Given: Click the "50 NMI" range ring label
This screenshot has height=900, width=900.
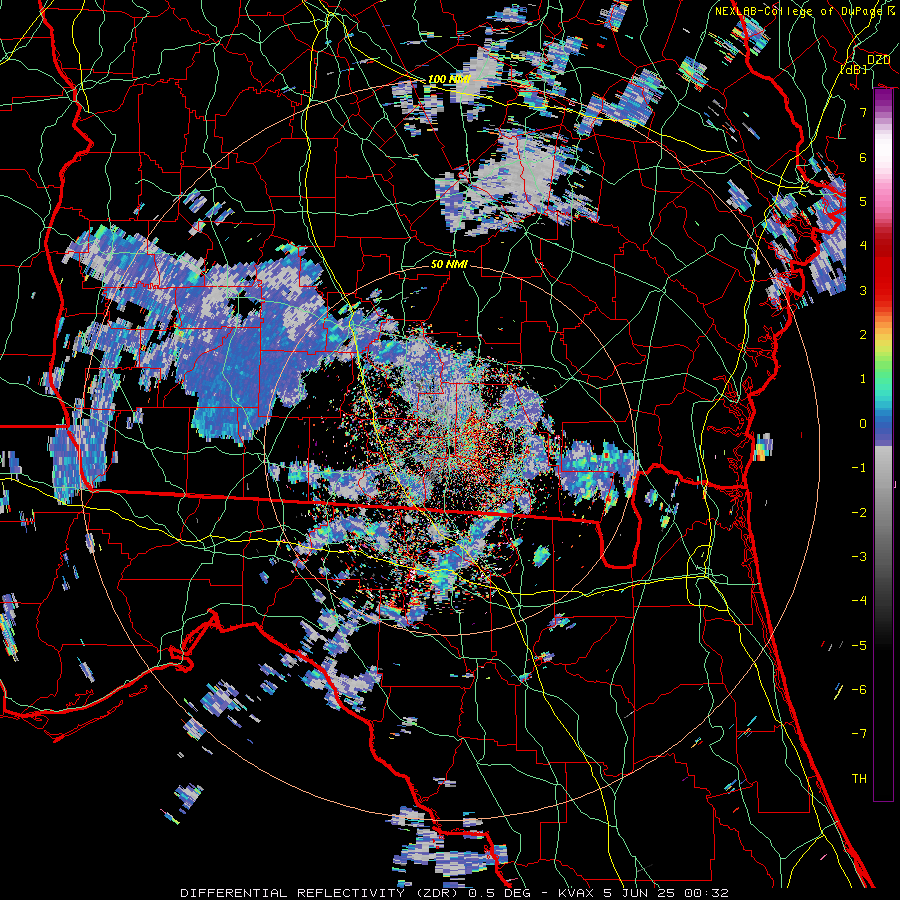Looking at the screenshot, I should [449, 264].
